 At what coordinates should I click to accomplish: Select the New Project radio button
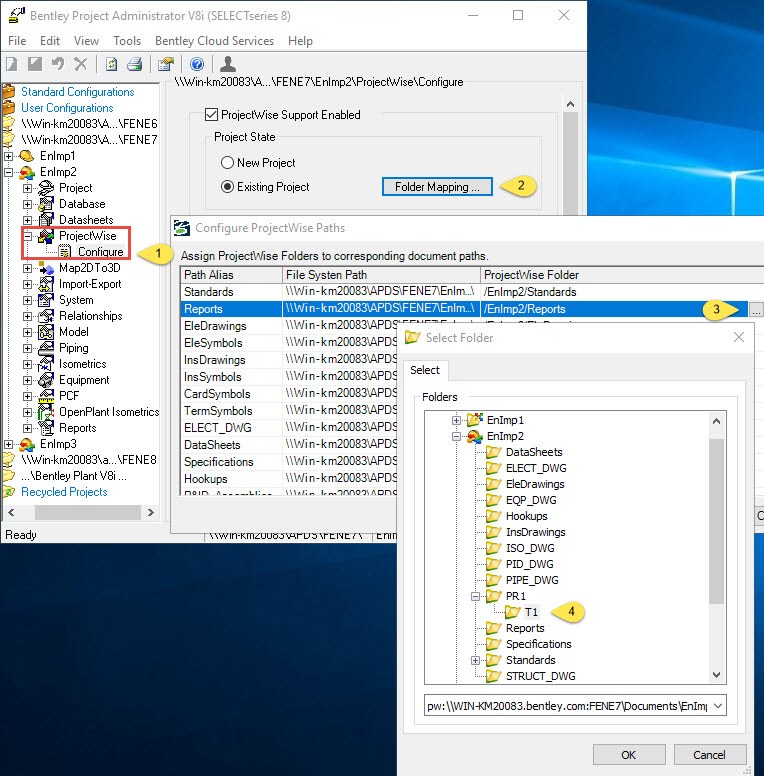tap(227, 162)
